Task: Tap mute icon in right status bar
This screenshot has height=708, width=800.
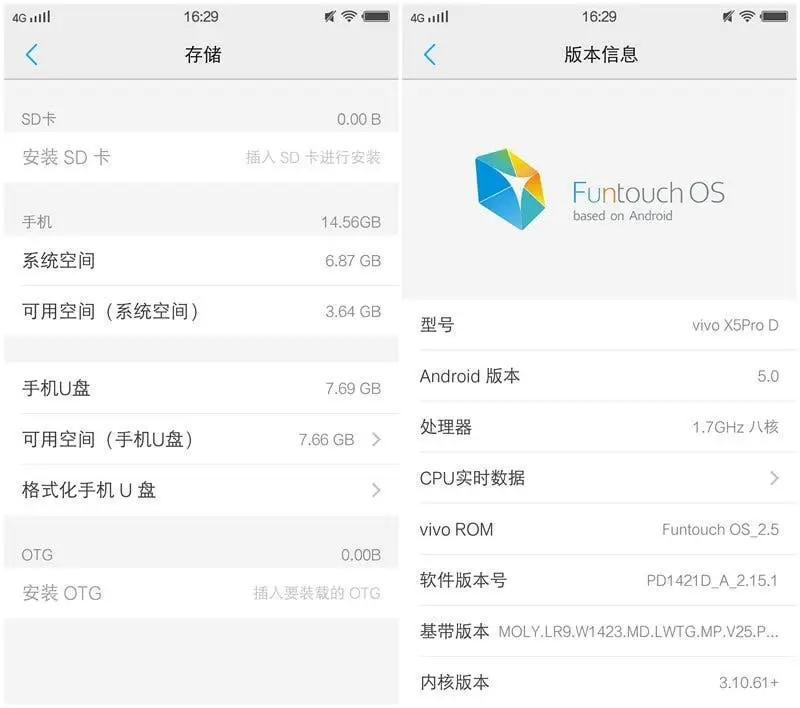Action: coord(728,16)
